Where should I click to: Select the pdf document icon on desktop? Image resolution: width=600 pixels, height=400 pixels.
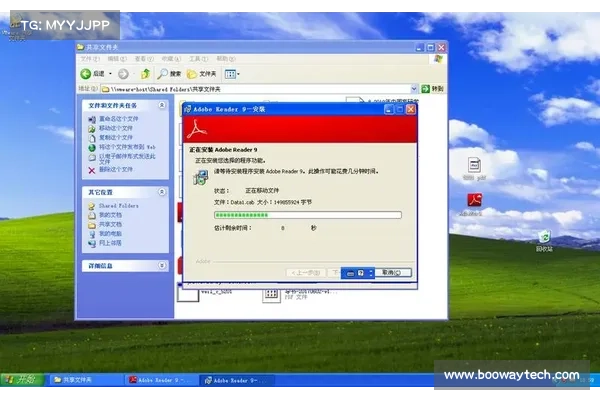coord(474,169)
